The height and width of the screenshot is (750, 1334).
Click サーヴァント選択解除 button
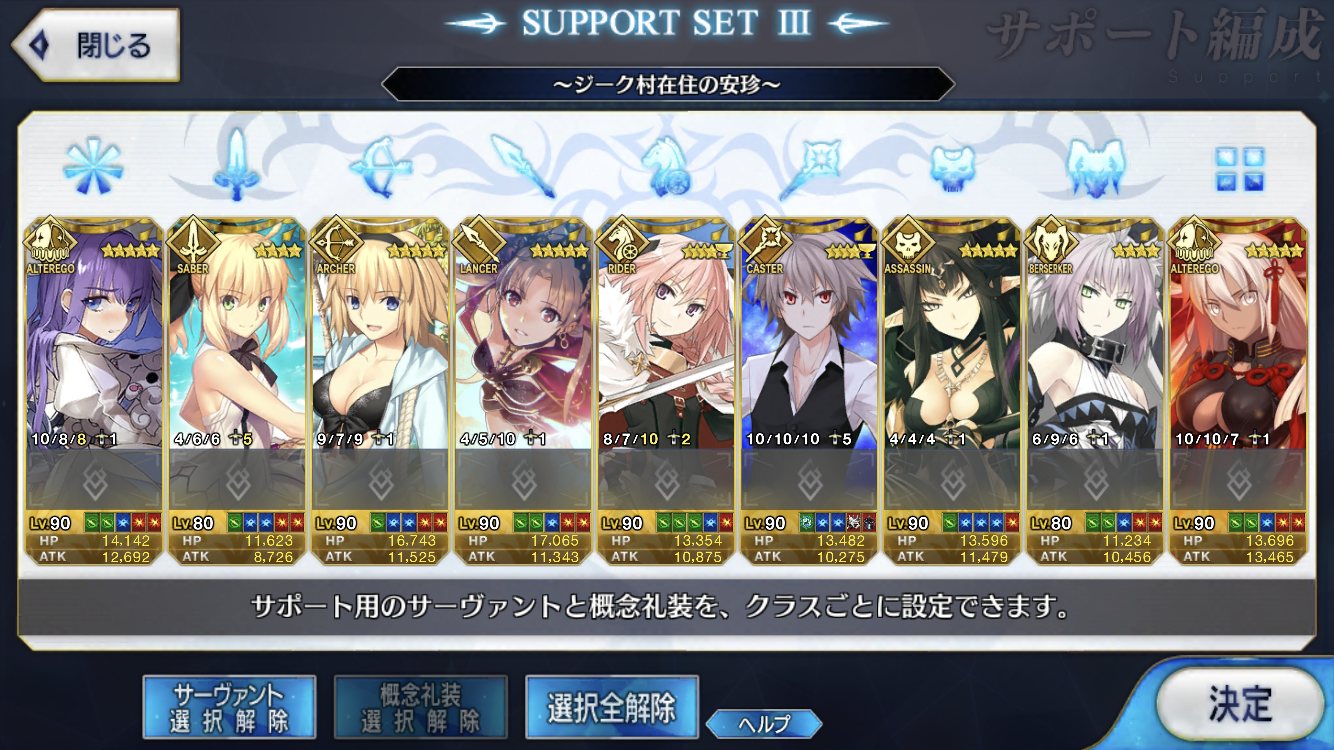coord(229,706)
